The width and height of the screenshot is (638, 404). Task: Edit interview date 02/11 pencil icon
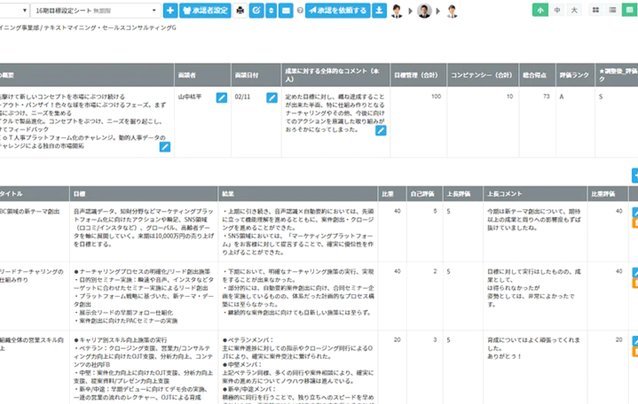272,98
